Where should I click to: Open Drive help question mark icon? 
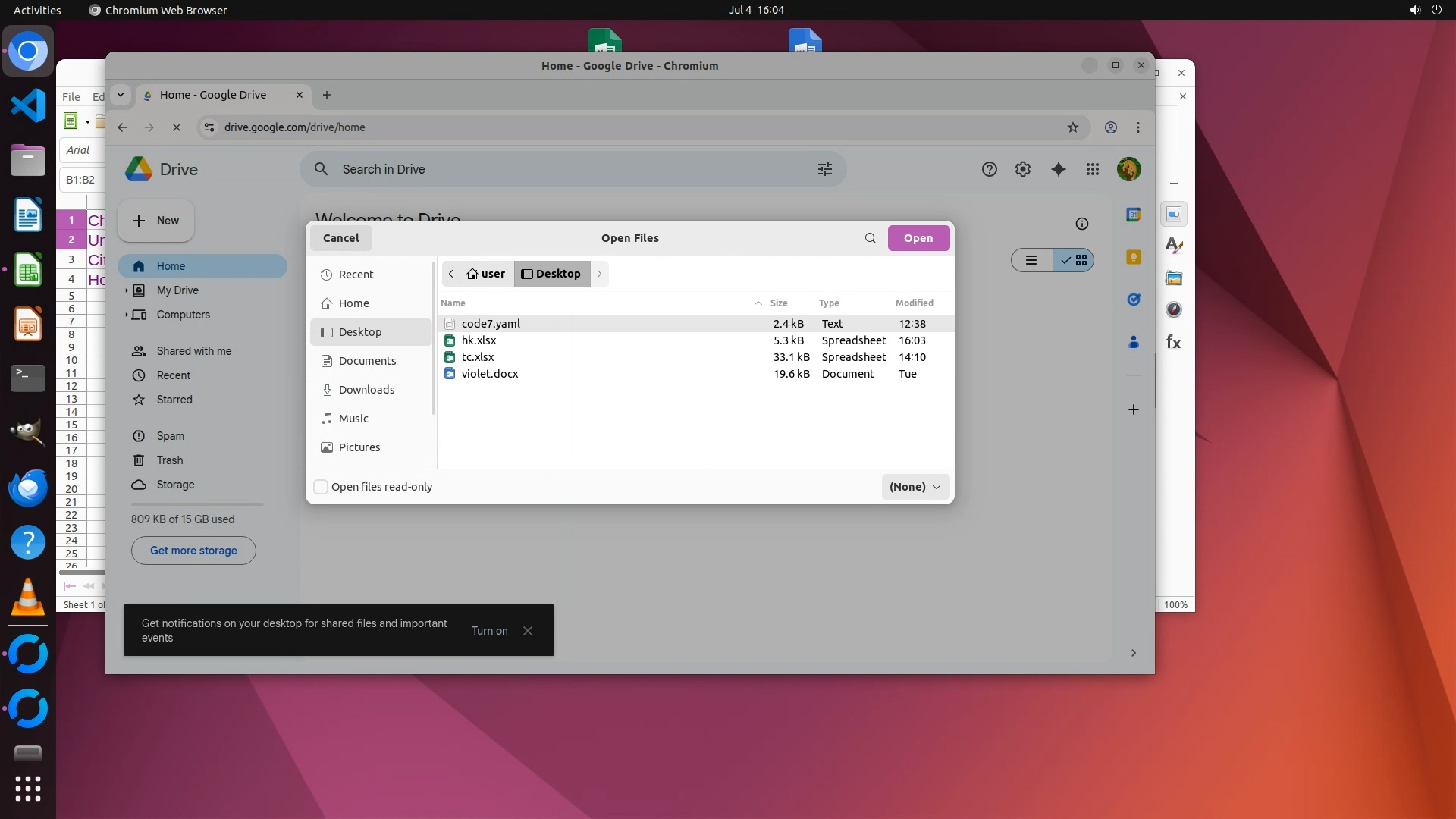coord(989,169)
